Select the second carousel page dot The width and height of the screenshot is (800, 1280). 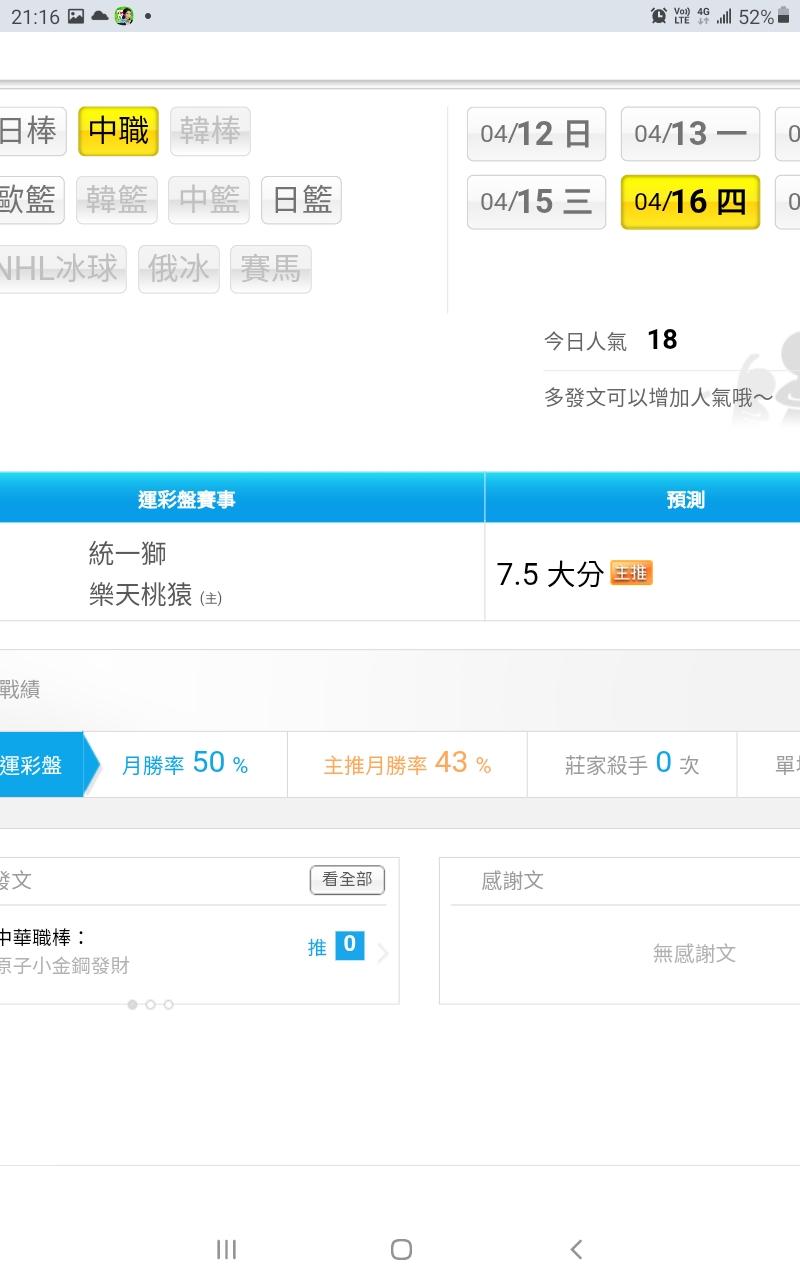[x=150, y=1004]
